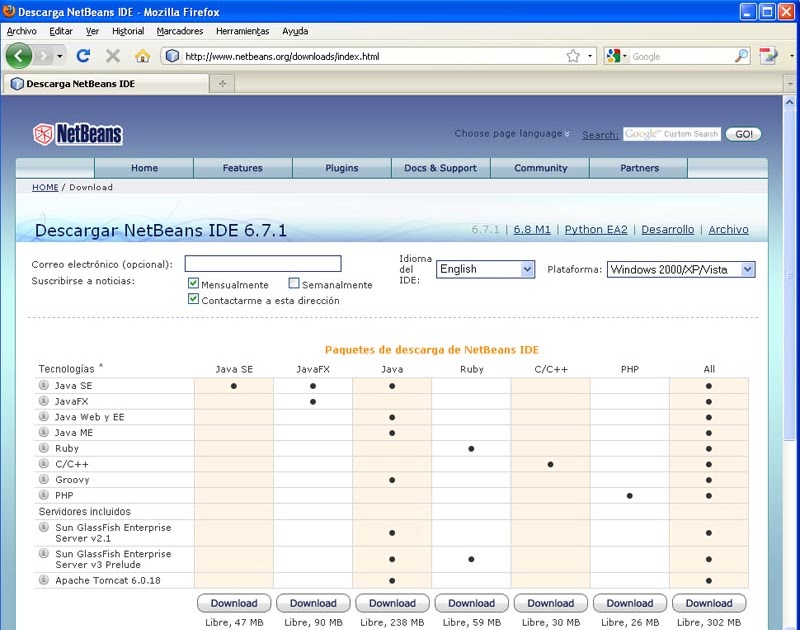The height and width of the screenshot is (630, 800).
Task: Click inside the Correo electrónico input field
Action: [x=262, y=263]
